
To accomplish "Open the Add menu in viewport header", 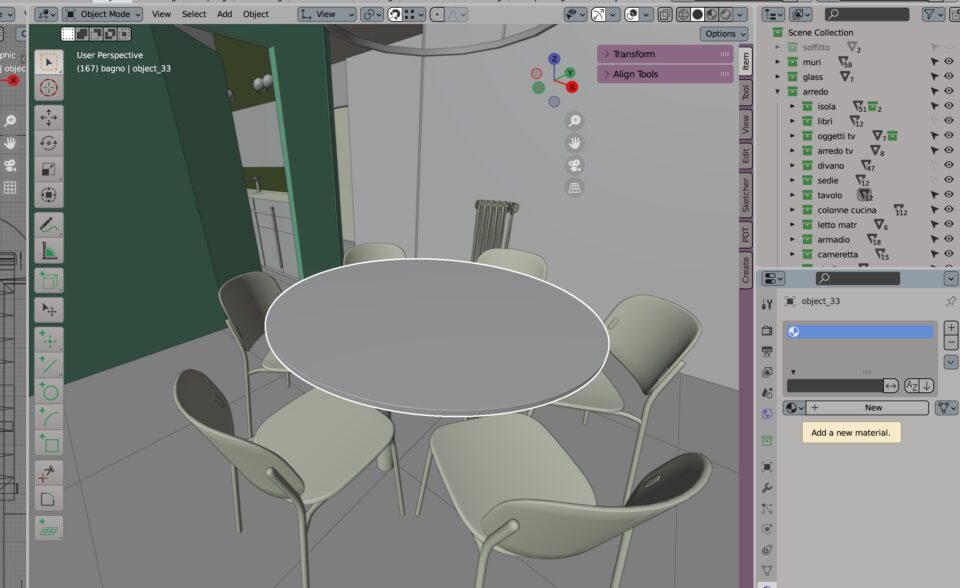I will 225,14.
